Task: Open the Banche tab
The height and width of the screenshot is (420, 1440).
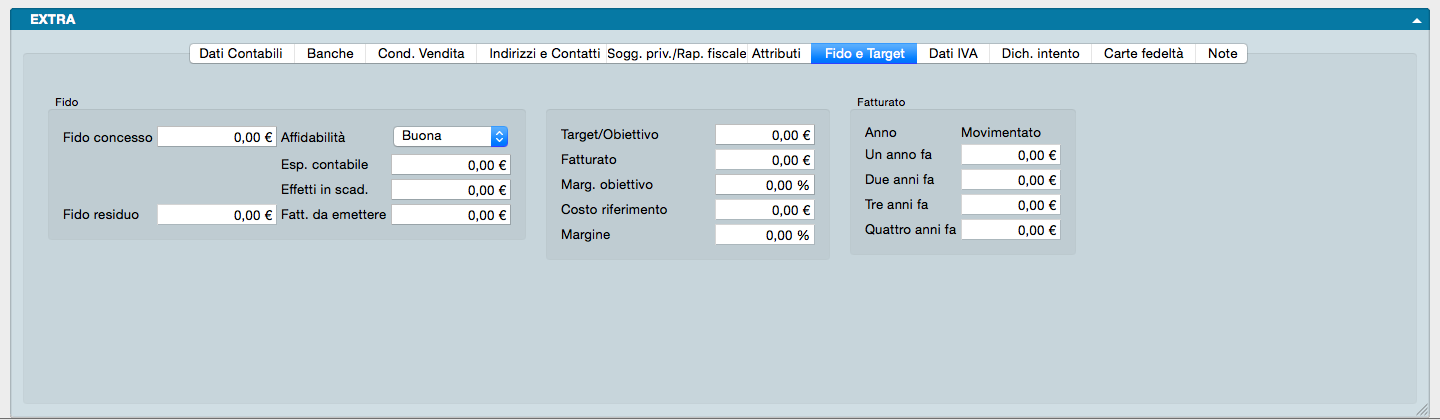Action: [330, 54]
